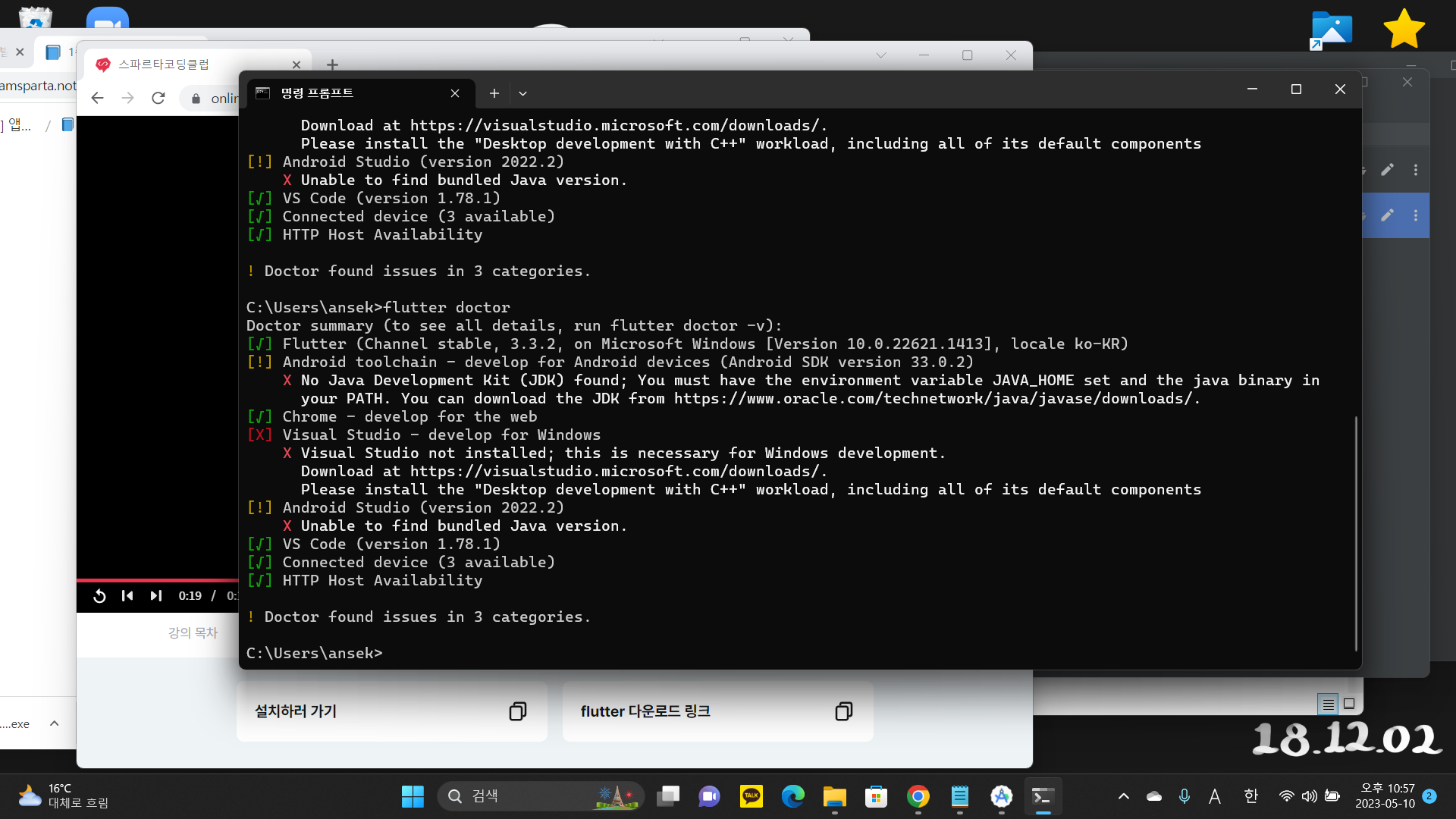1456x819 pixels.
Task: Close the 스파르타코딩클럽 Chrome tab
Action: click(x=297, y=65)
